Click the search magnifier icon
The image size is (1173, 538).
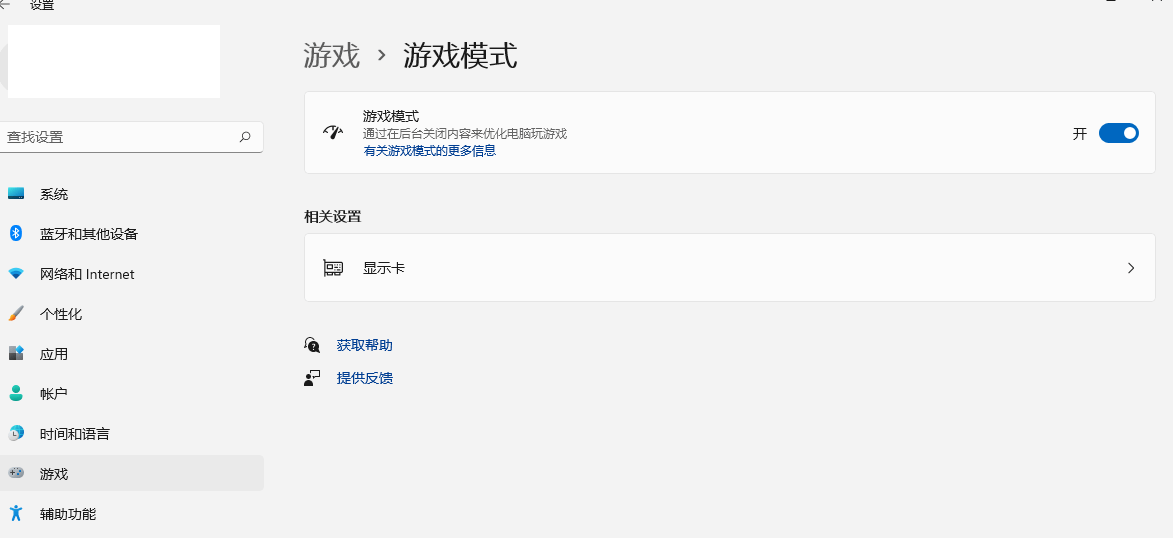tap(245, 137)
